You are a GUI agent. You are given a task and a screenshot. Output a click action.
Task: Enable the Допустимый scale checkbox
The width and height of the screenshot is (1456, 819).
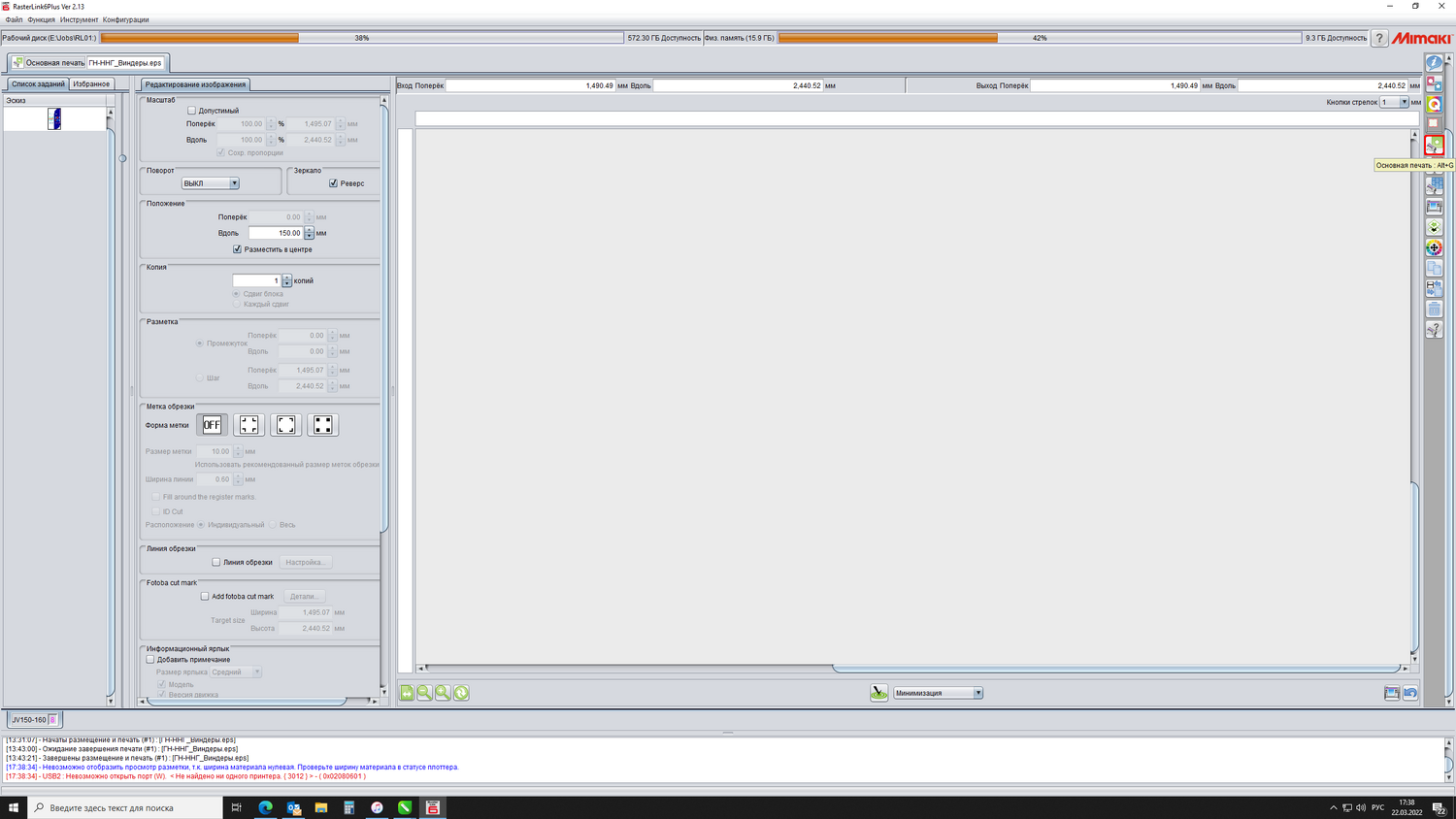191,111
